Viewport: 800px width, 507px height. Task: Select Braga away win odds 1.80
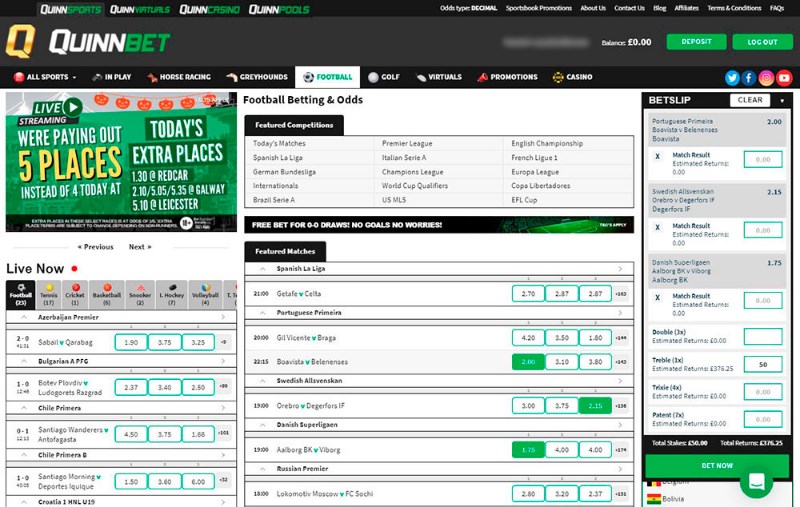[595, 338]
